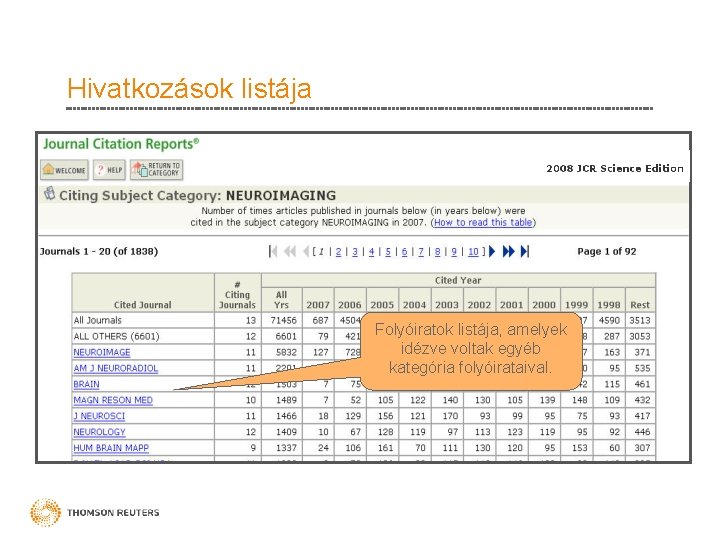Viewport: 720px width, 540px height.
Task: Open Help with the question mark button
Action: point(109,170)
